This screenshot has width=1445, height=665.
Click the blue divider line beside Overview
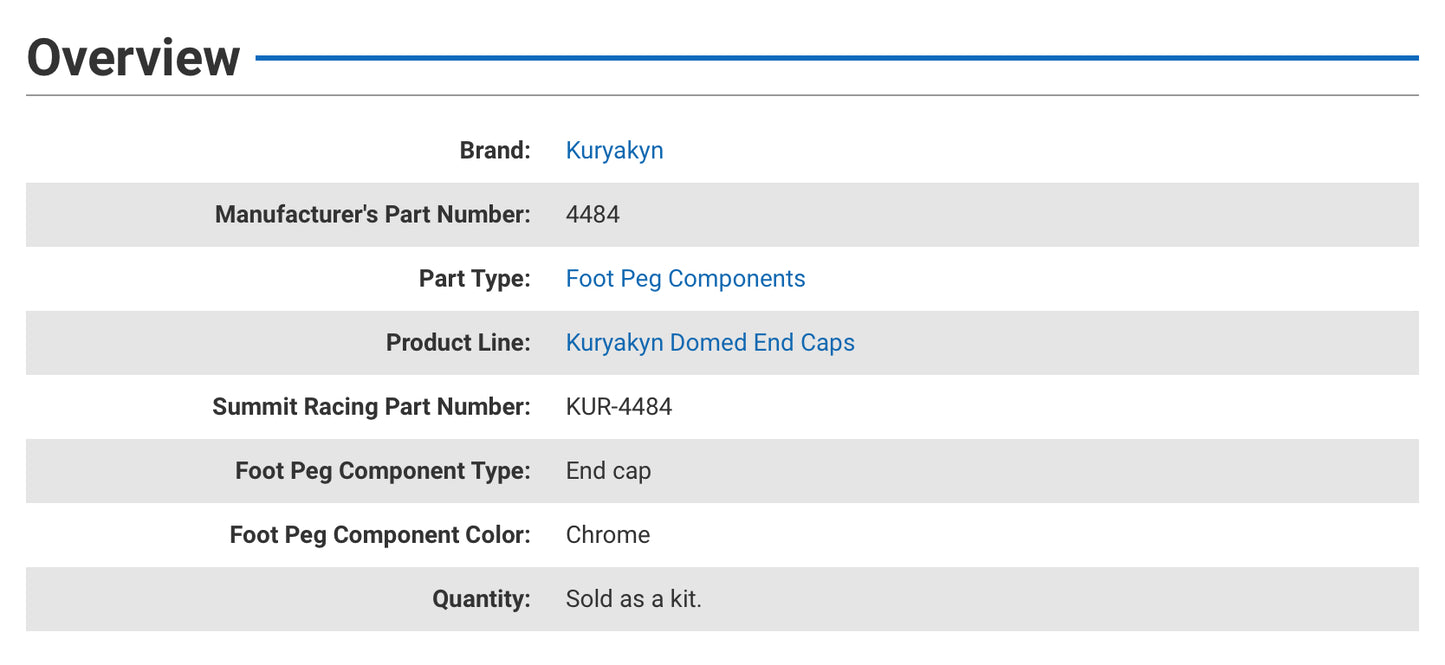click(x=840, y=58)
